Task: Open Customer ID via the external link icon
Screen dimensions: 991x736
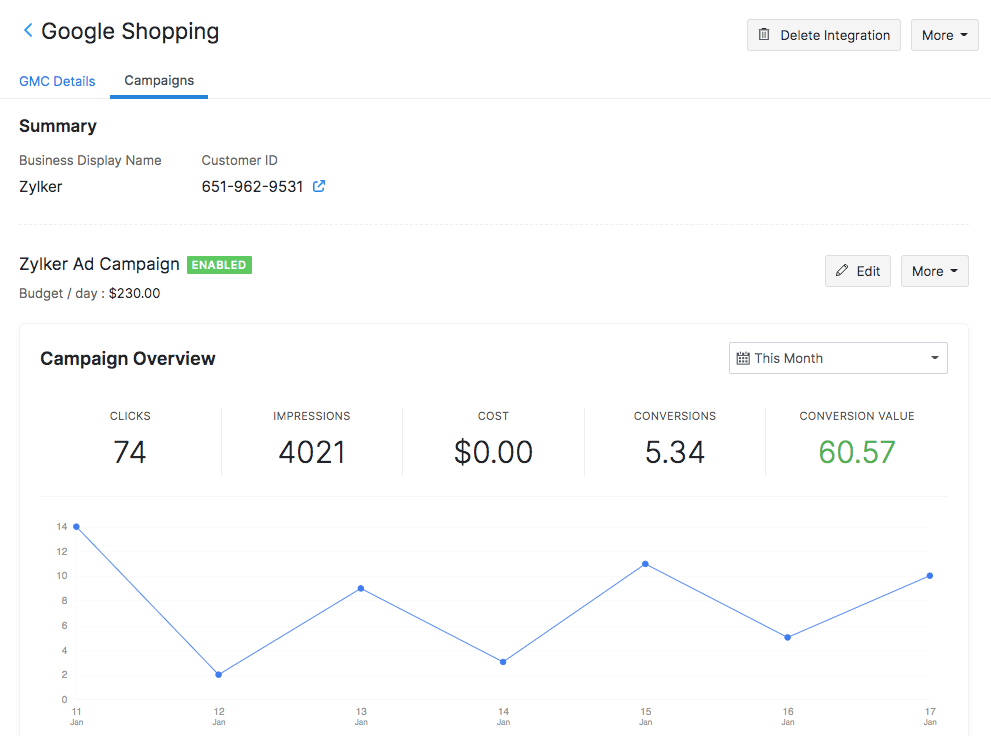Action: tap(318, 186)
